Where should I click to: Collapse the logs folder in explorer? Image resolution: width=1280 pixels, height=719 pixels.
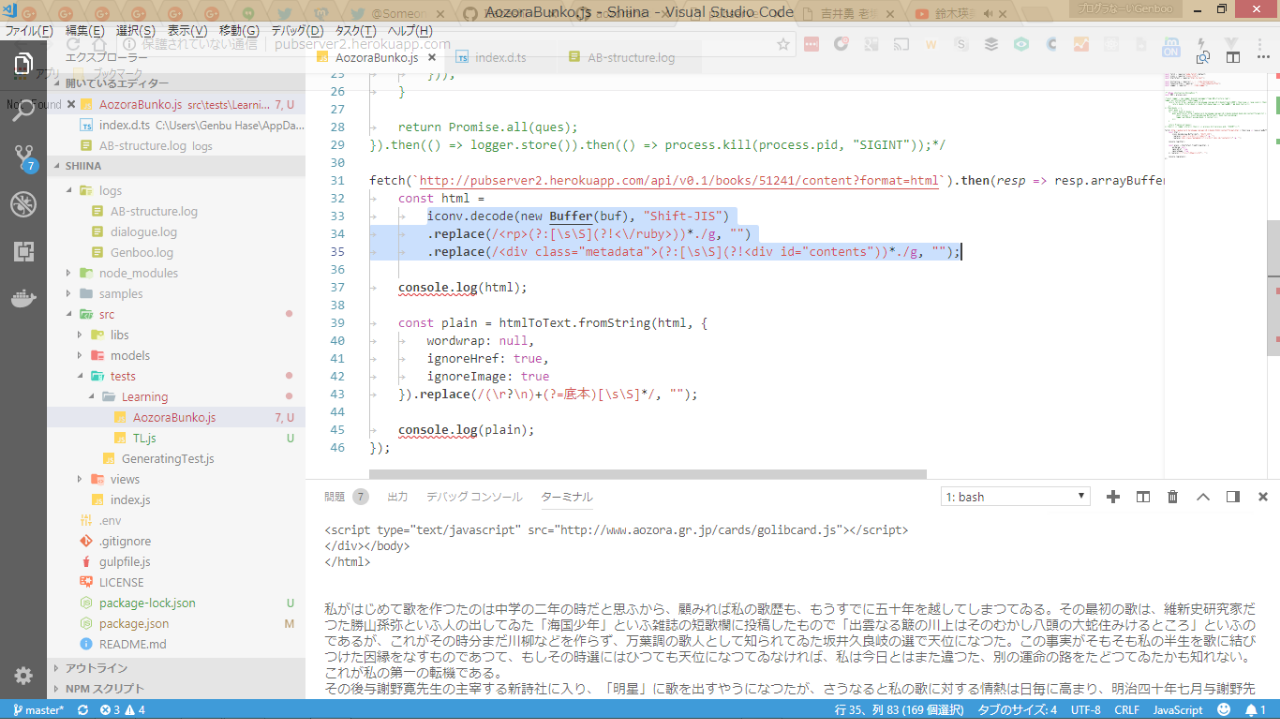click(69, 190)
